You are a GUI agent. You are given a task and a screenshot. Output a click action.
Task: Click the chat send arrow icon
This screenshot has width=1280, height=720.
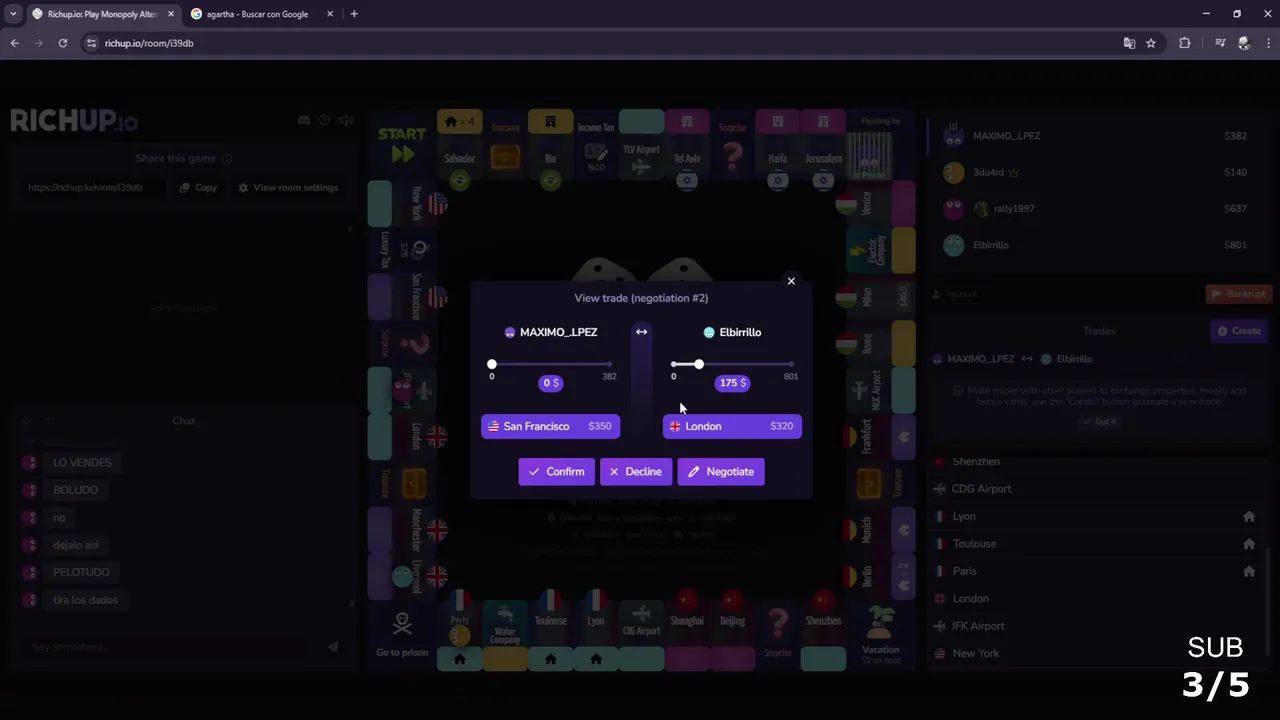[x=333, y=647]
